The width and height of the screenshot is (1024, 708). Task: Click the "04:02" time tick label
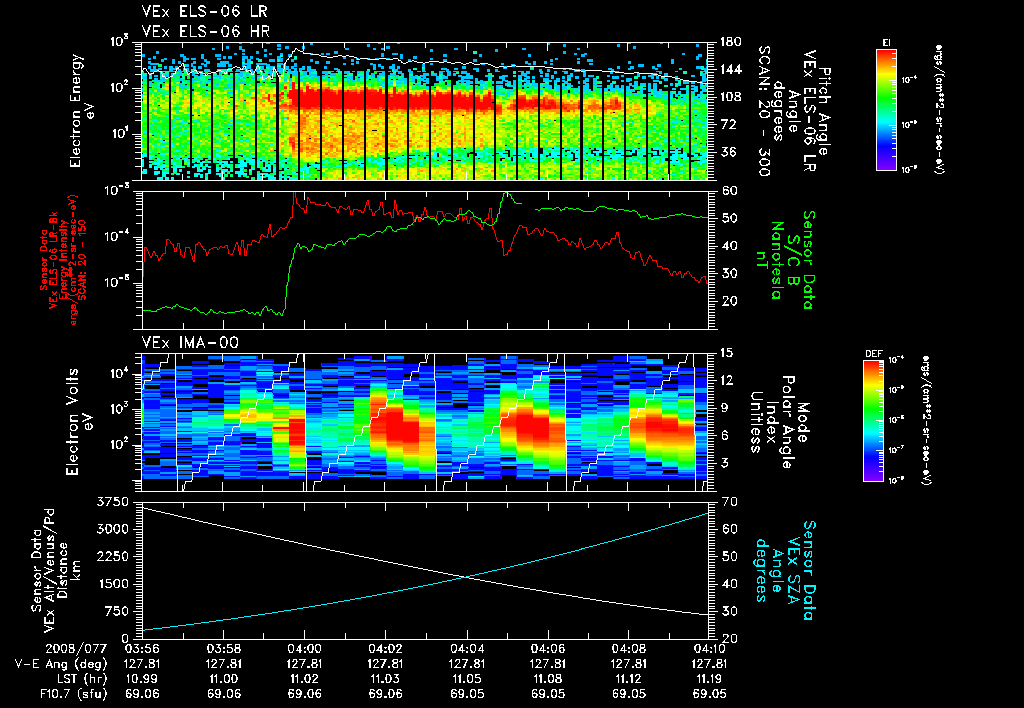(385, 649)
